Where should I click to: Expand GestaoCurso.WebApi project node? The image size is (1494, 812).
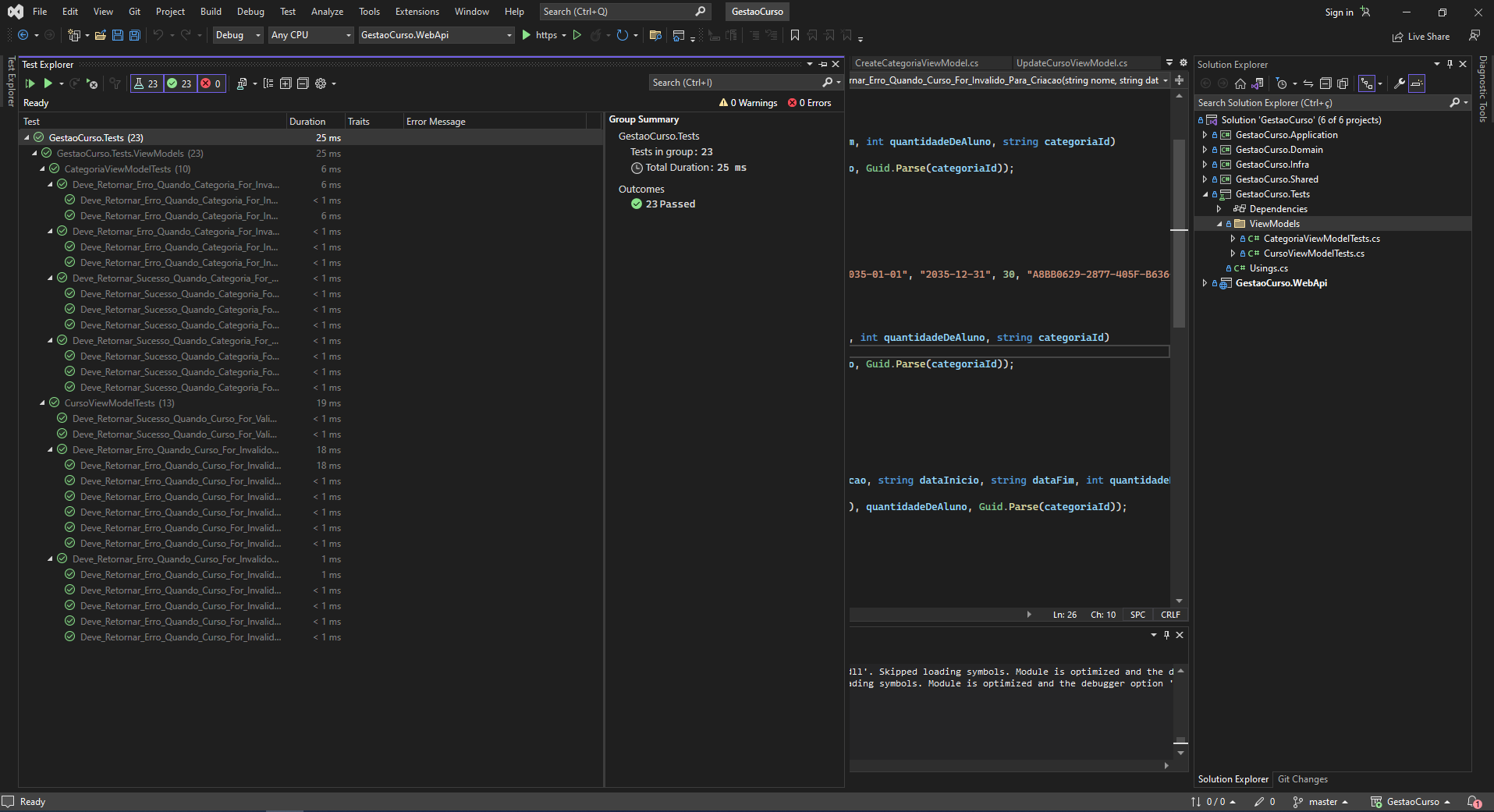pos(1205,283)
